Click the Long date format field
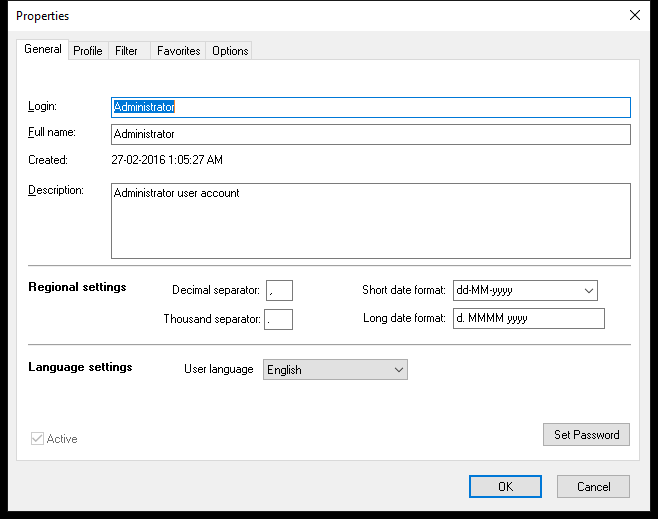The height and width of the screenshot is (519, 658). [x=529, y=318]
